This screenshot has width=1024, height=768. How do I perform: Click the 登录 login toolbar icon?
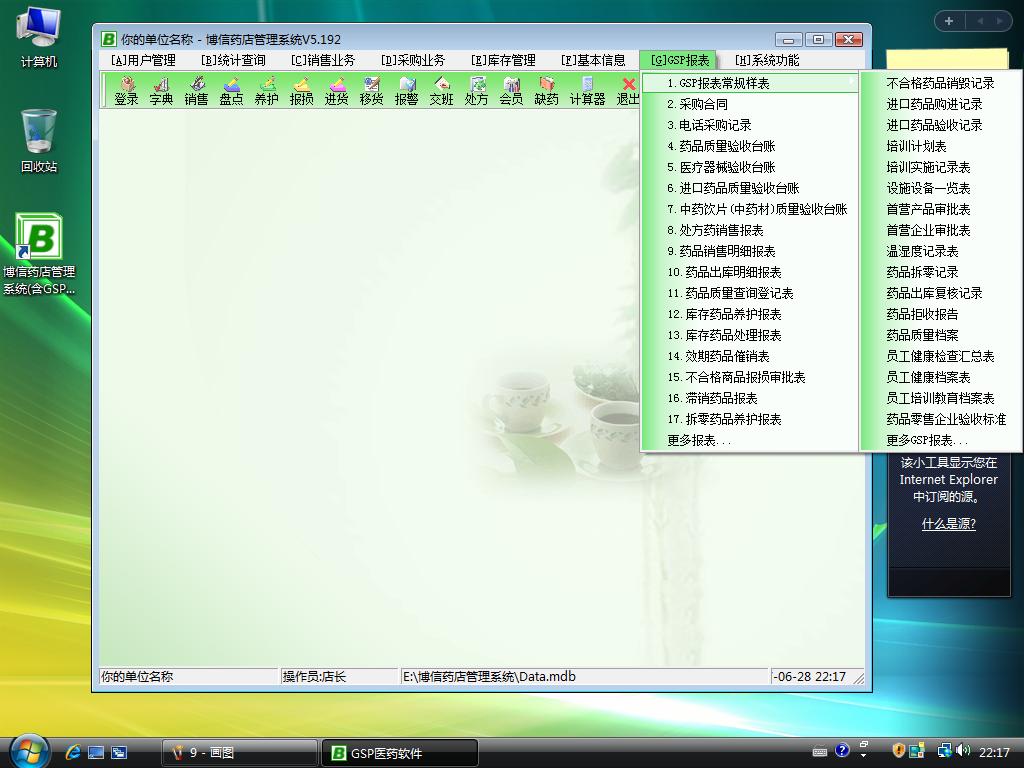(x=126, y=91)
